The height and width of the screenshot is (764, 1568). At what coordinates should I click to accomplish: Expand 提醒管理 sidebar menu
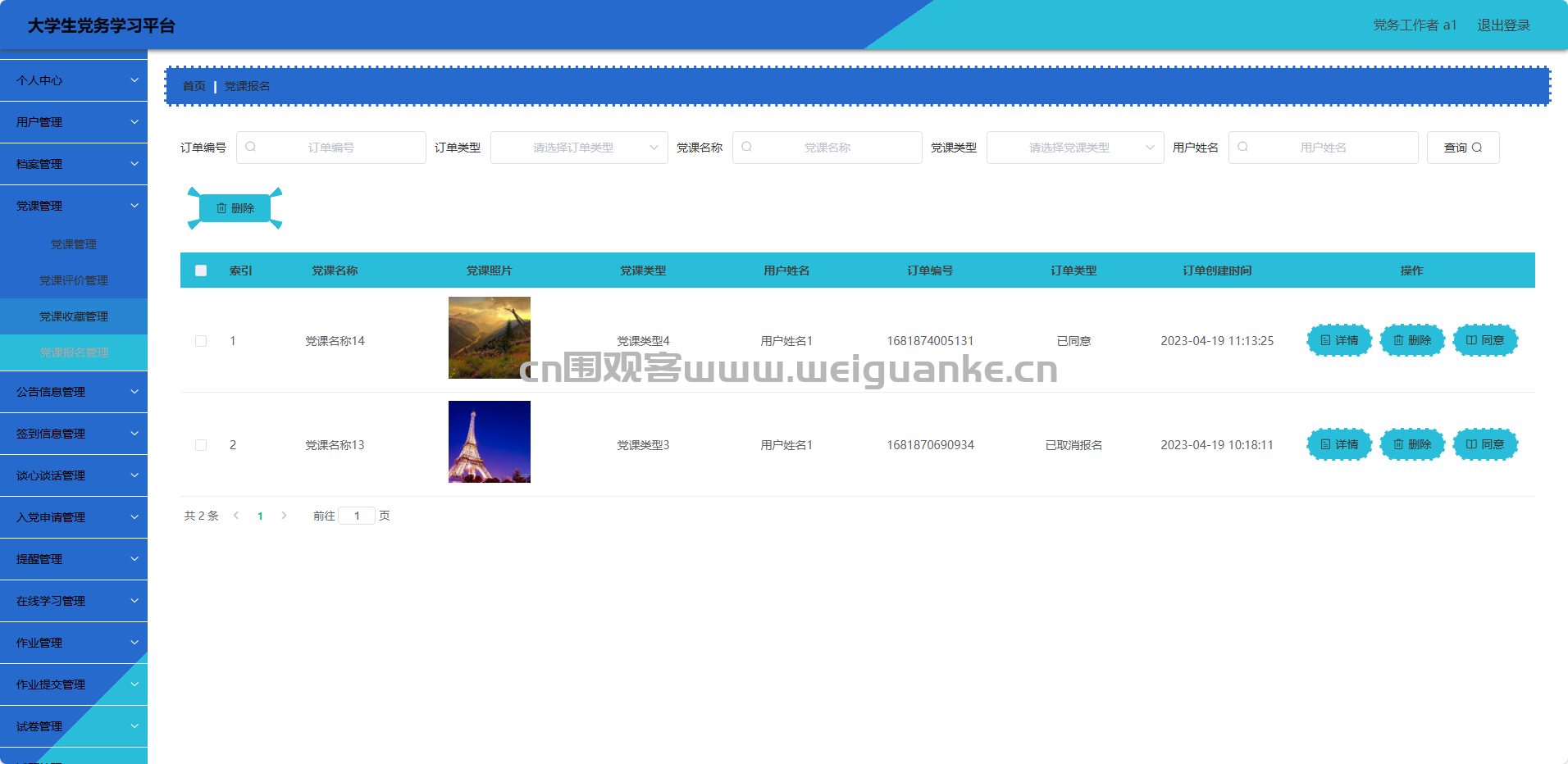(x=74, y=559)
